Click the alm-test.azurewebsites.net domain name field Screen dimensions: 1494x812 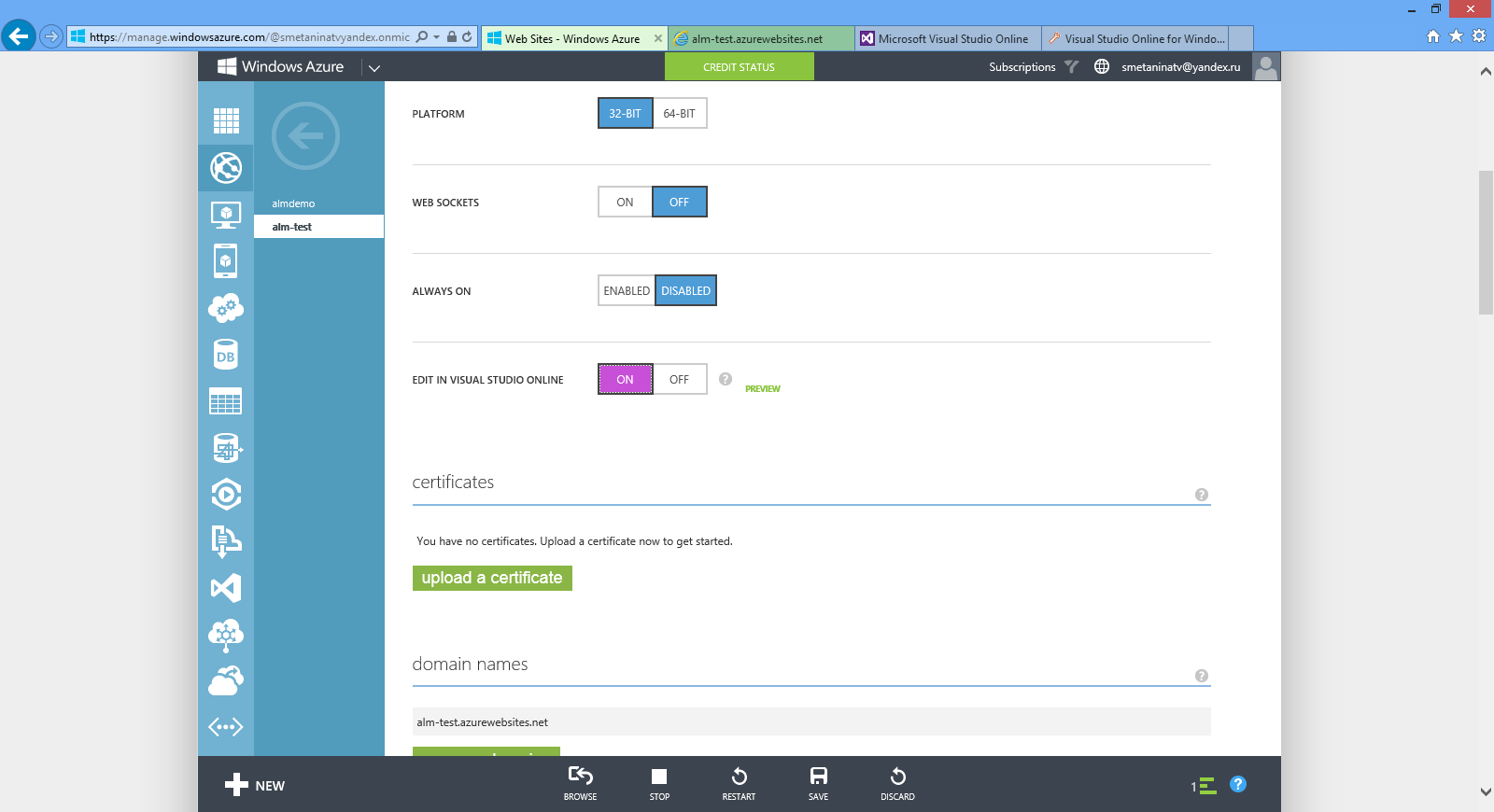811,721
